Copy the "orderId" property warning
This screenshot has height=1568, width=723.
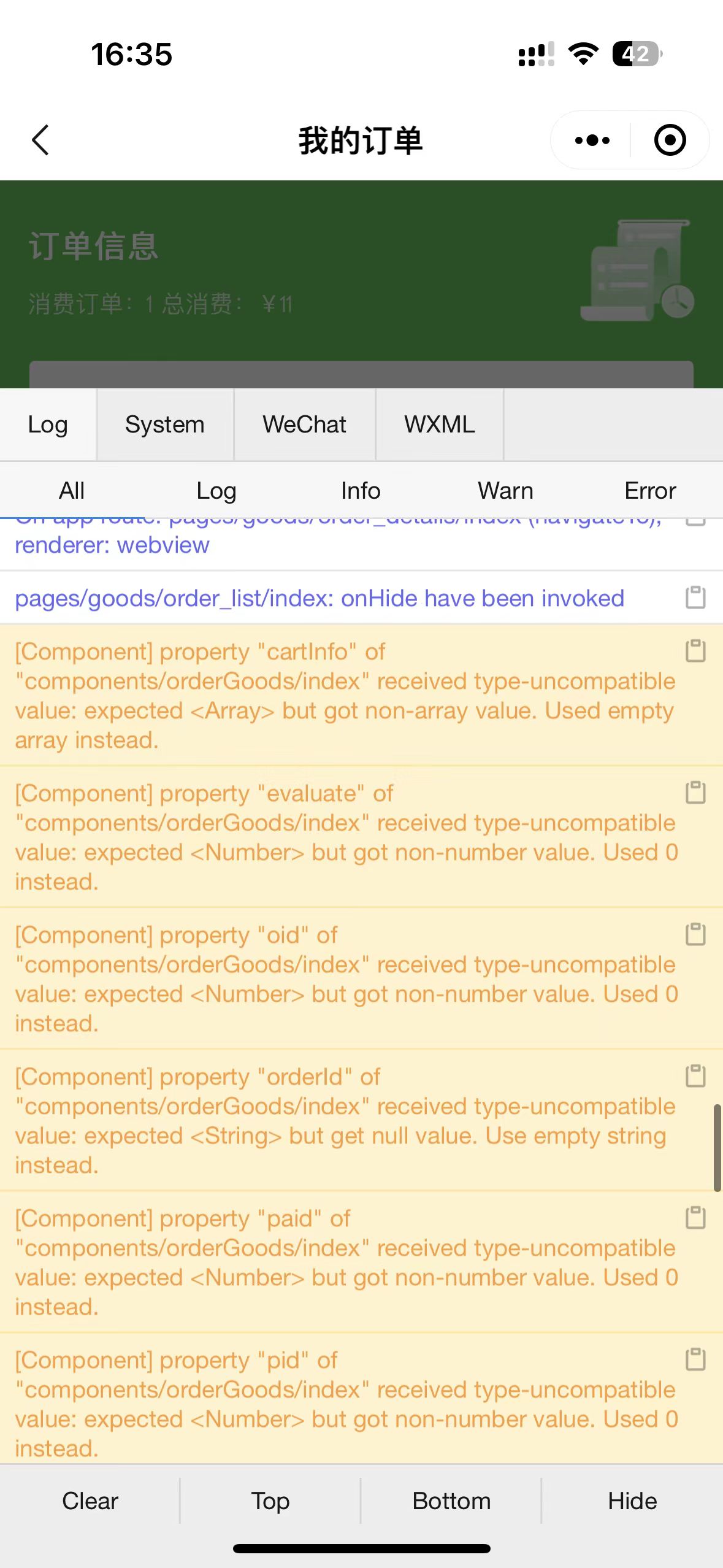pos(695,1075)
